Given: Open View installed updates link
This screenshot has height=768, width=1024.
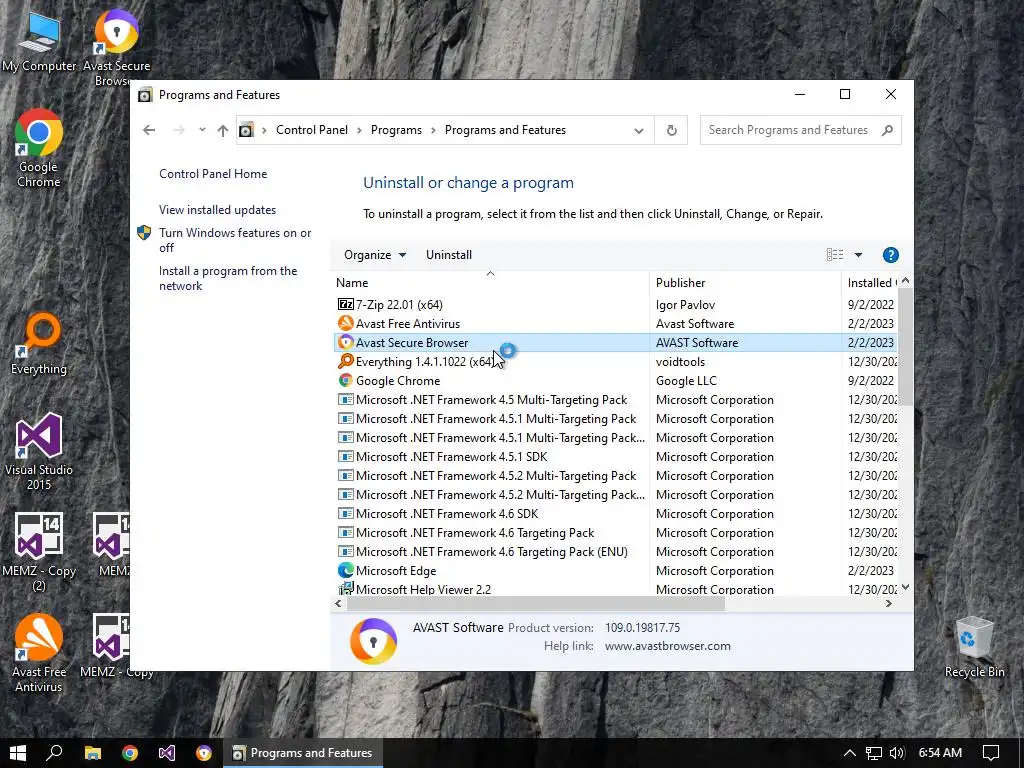Looking at the screenshot, I should click(x=217, y=210).
